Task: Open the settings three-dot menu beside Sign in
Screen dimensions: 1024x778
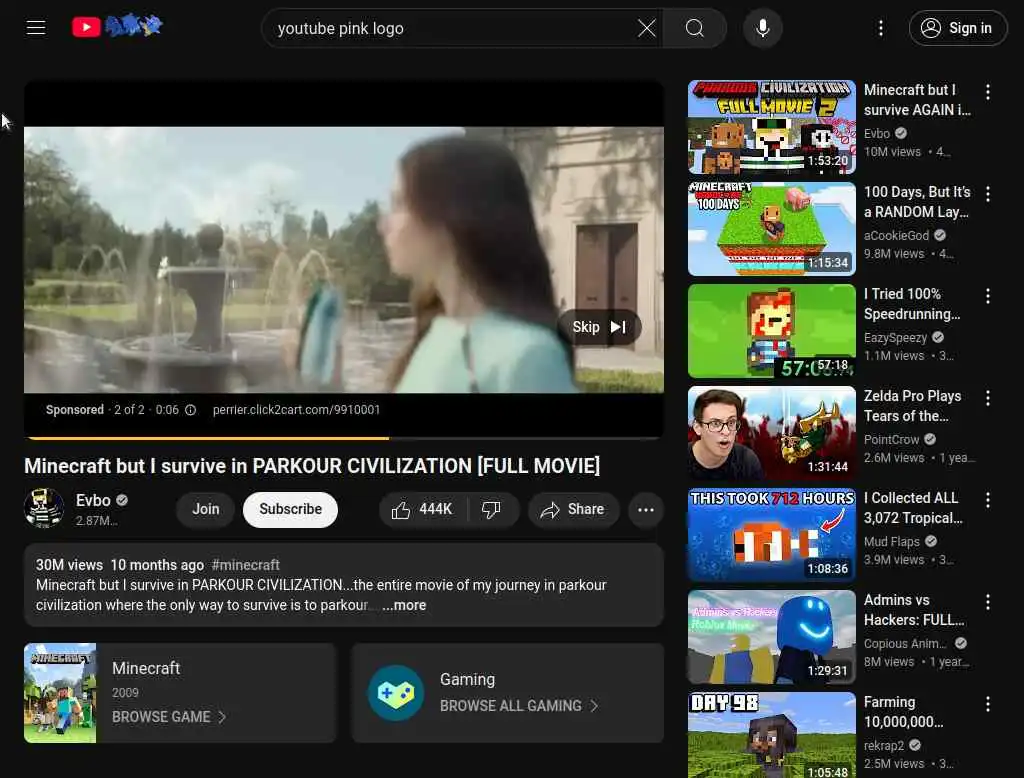Action: tap(881, 28)
